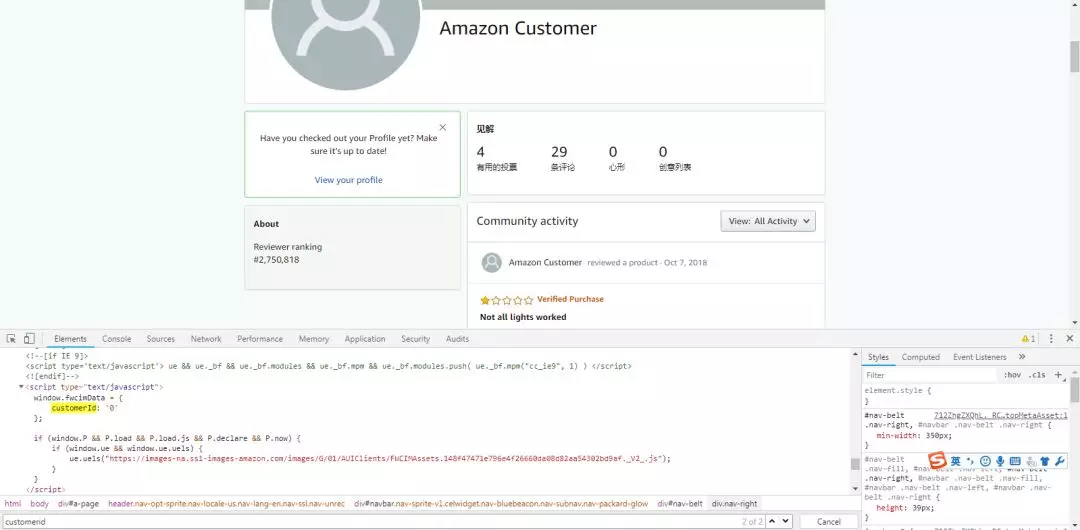The height and width of the screenshot is (530, 1080).
Task: Click the View your profile link
Action: click(x=348, y=180)
